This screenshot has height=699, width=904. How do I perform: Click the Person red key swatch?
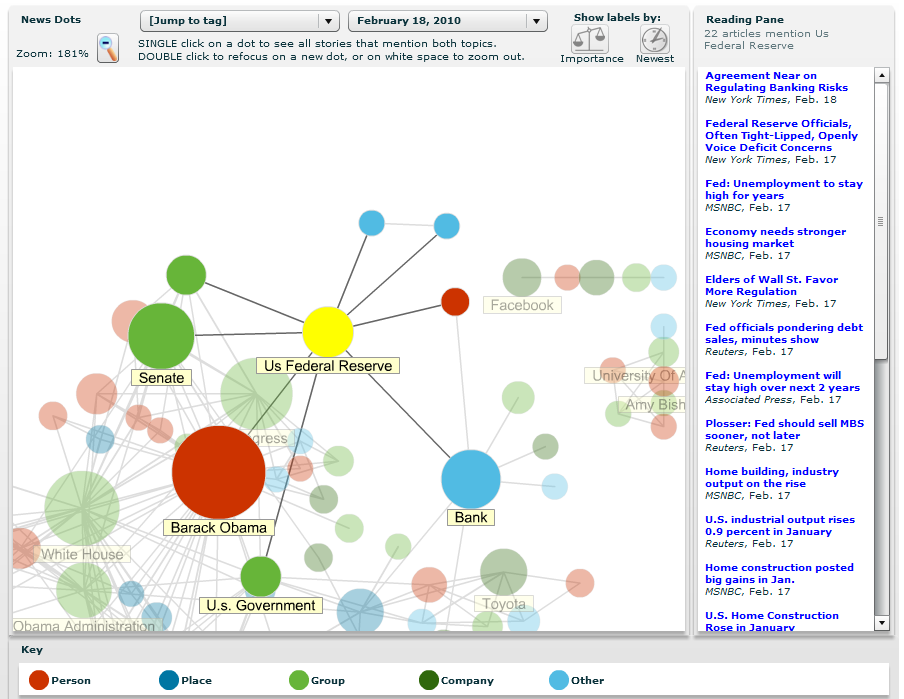(39, 681)
